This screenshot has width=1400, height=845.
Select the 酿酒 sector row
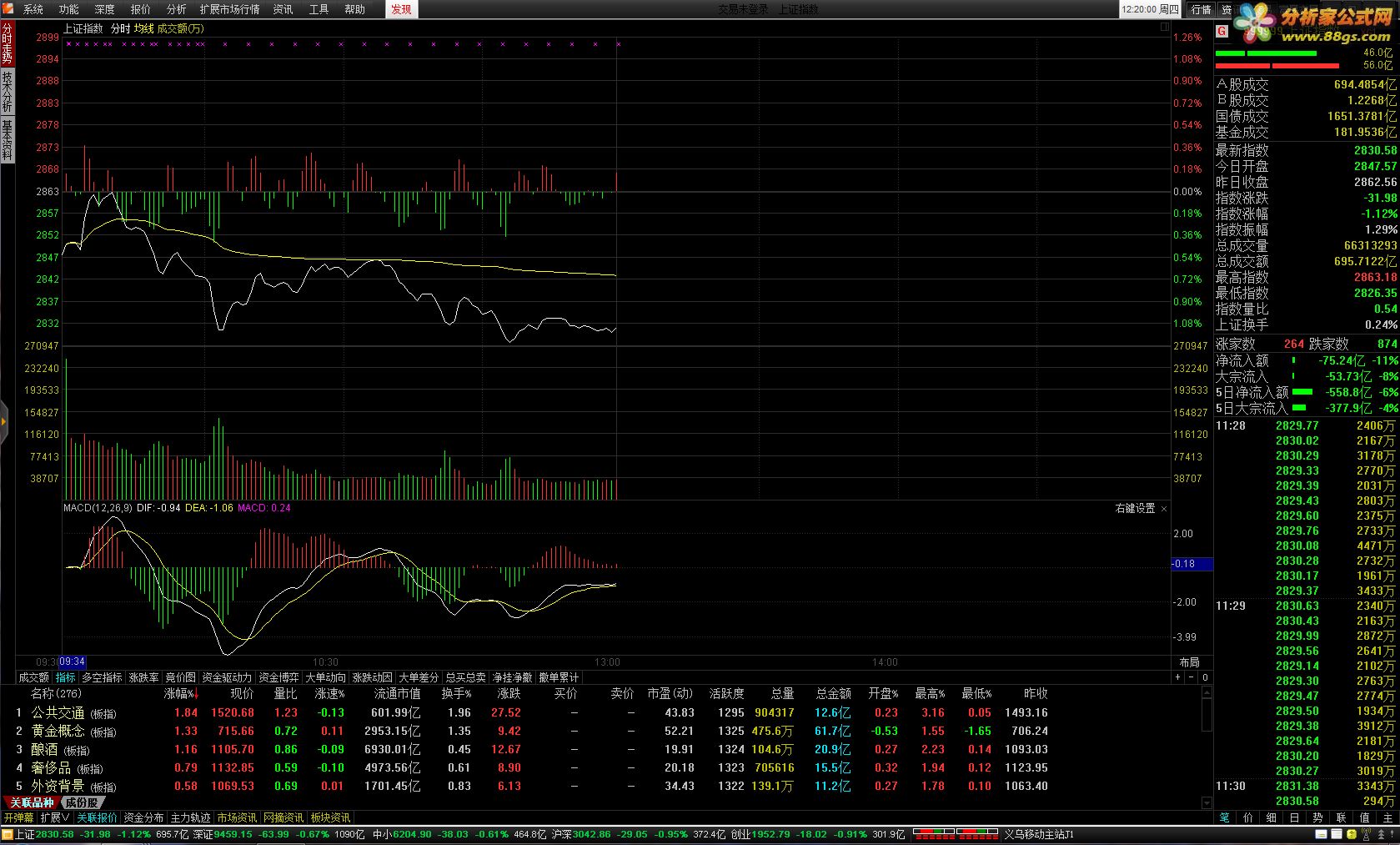coord(534,750)
